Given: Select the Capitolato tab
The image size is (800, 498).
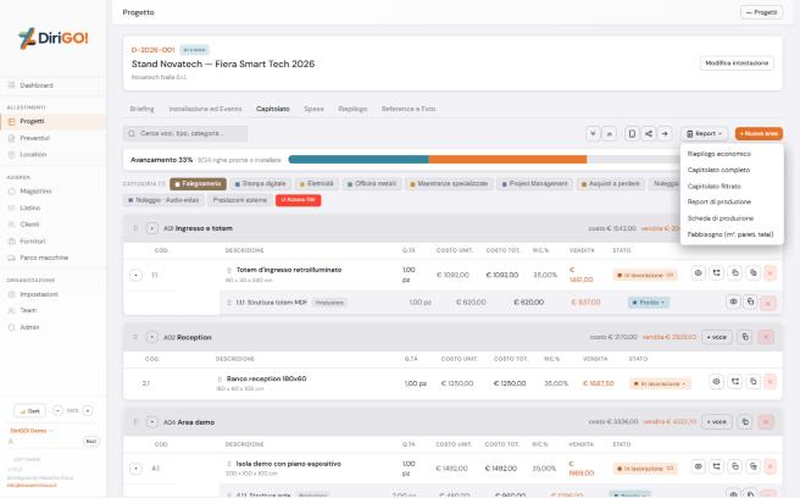Looking at the screenshot, I should tap(273, 109).
